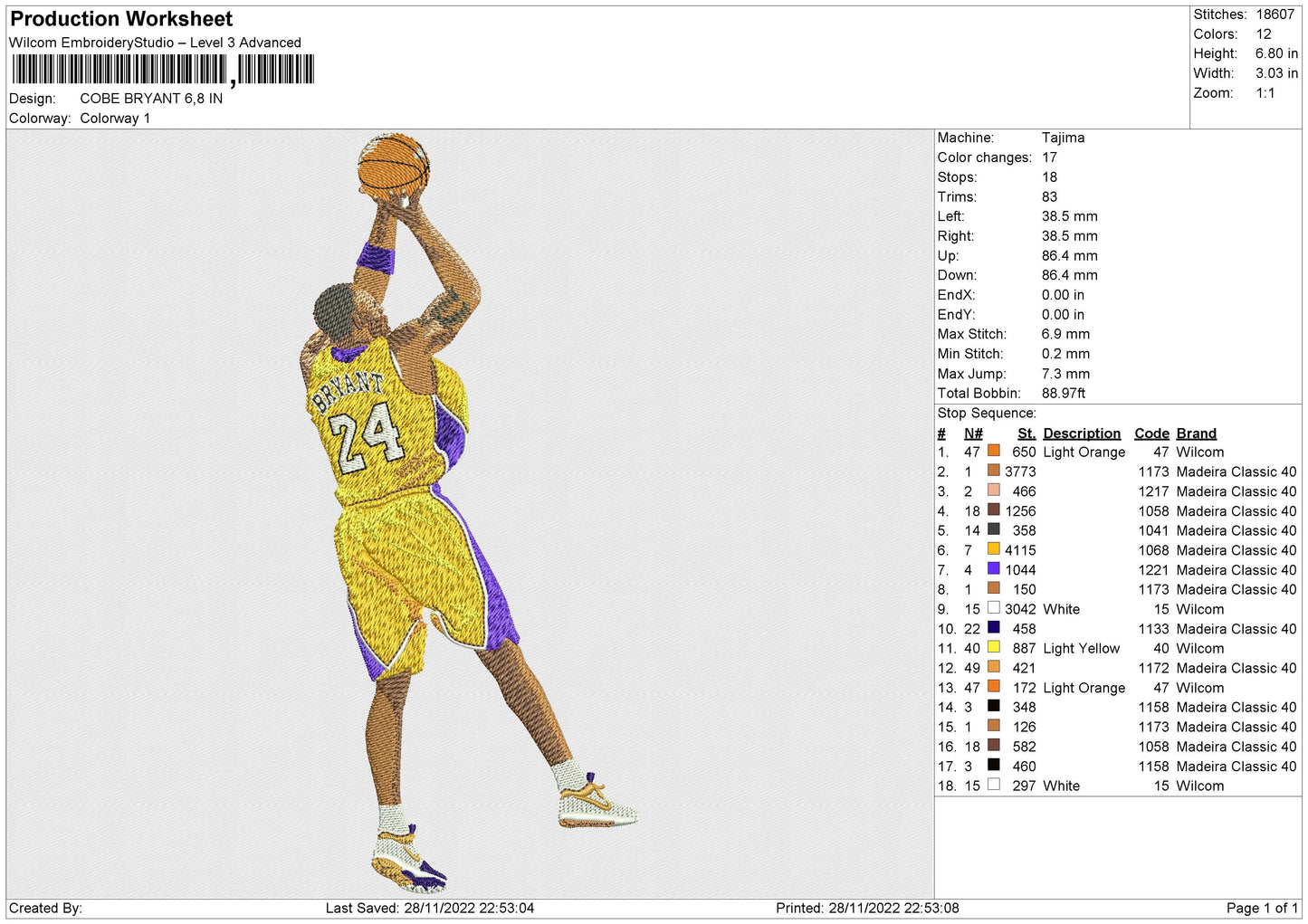This screenshot has width=1308, height=924.
Task: Select the brown swatch in stop 2 row
Action: click(993, 471)
